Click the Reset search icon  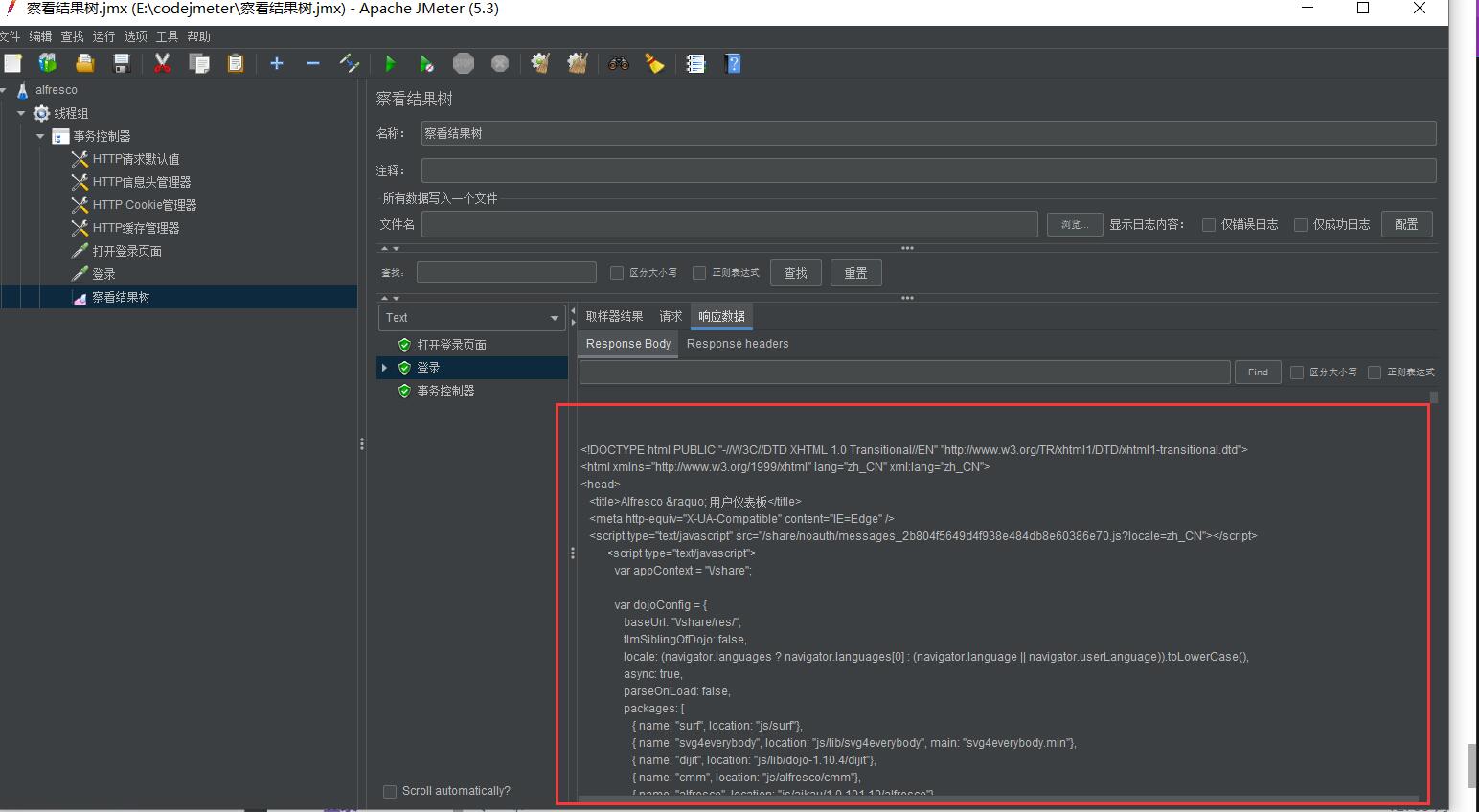click(x=655, y=63)
